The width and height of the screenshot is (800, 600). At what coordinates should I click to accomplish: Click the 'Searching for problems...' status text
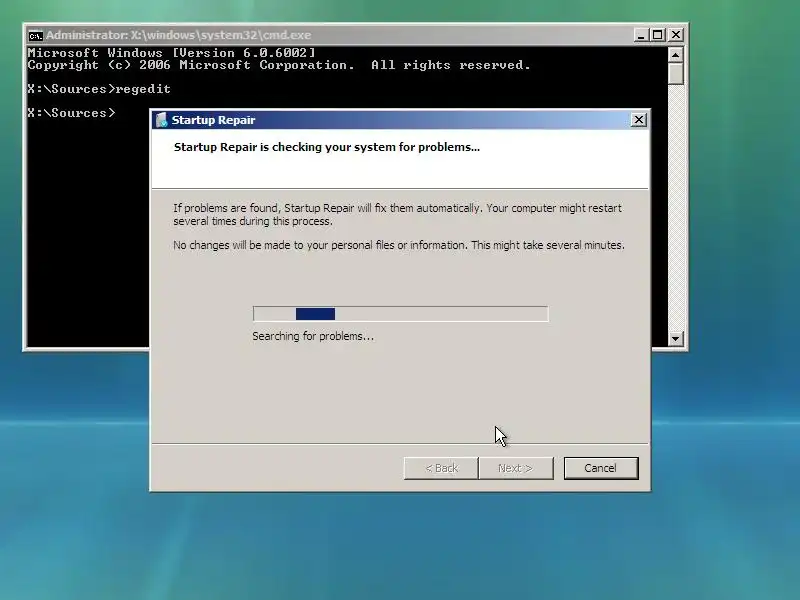(x=313, y=336)
